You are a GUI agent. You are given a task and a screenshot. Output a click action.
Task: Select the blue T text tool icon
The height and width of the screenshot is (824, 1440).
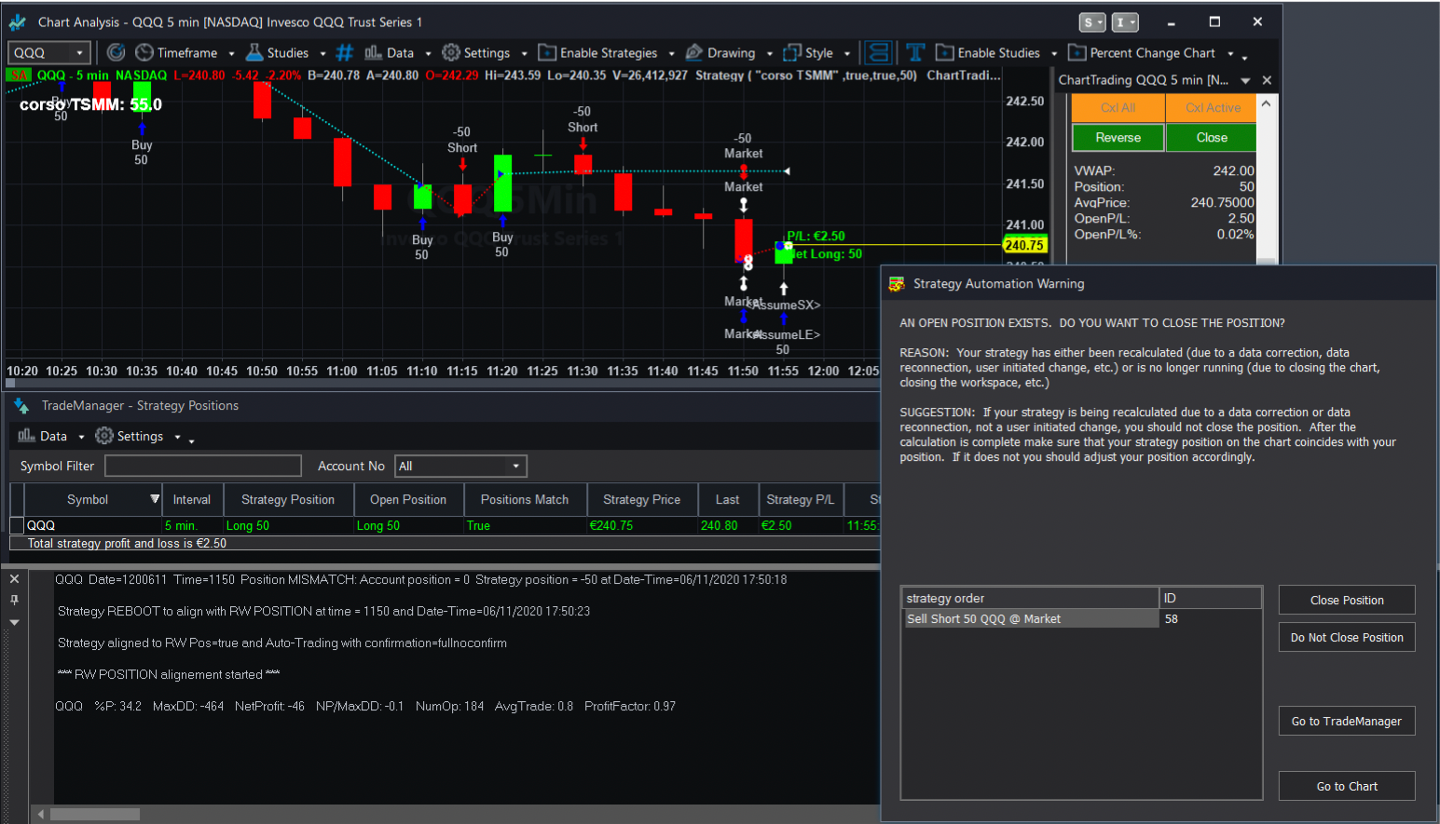point(915,53)
